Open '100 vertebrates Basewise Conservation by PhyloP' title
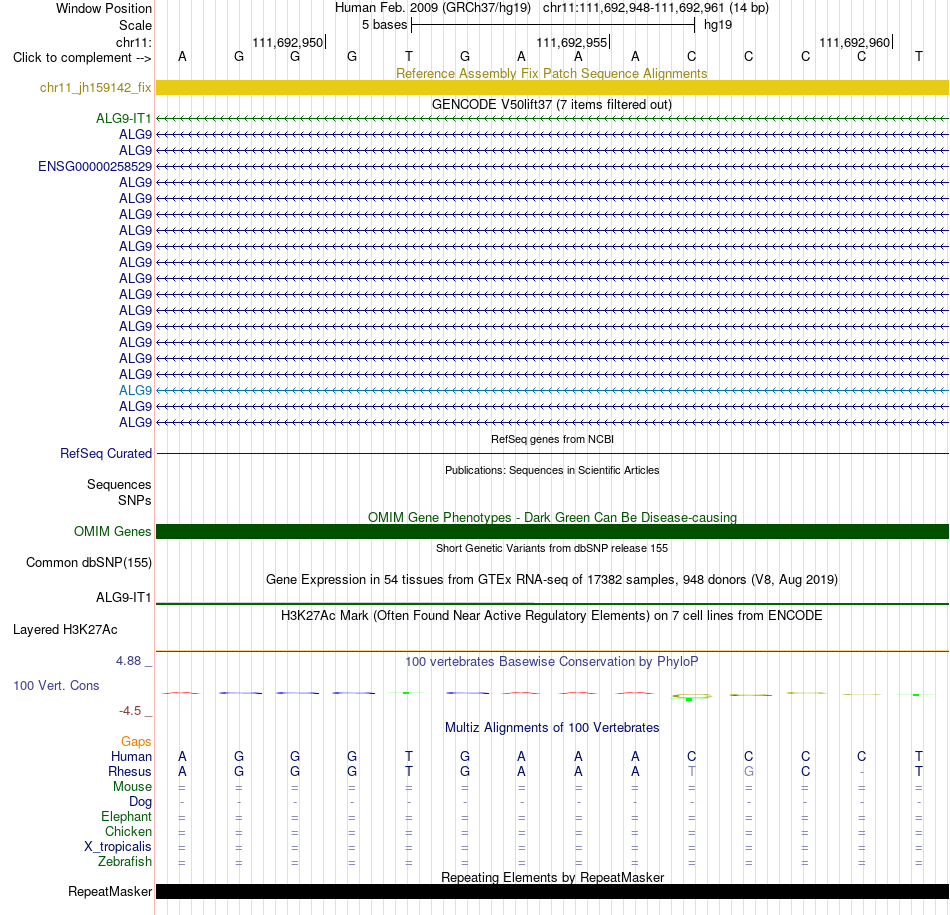 (552, 662)
